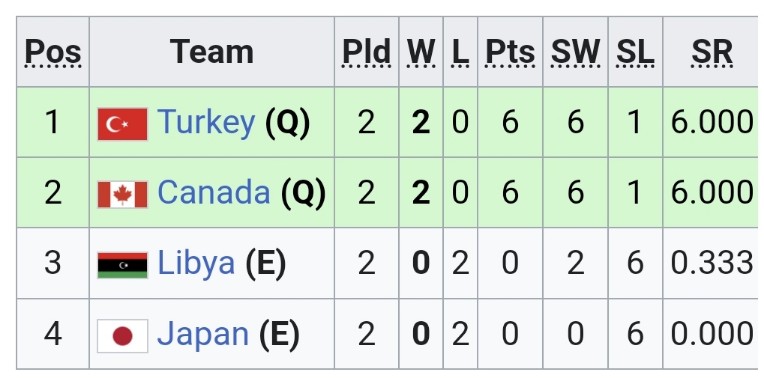Click the SW column header

coord(575,52)
